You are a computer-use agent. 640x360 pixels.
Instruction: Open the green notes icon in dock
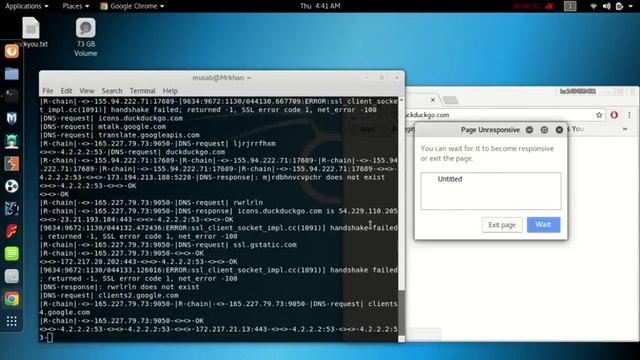pyautogui.click(x=11, y=253)
